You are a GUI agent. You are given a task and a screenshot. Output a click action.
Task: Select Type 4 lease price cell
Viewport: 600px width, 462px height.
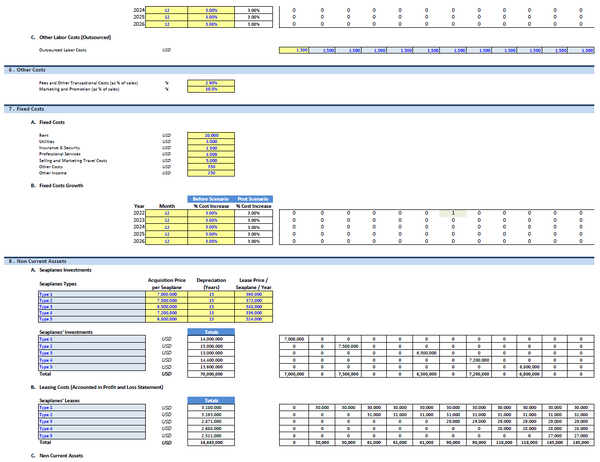pyautogui.click(x=253, y=313)
